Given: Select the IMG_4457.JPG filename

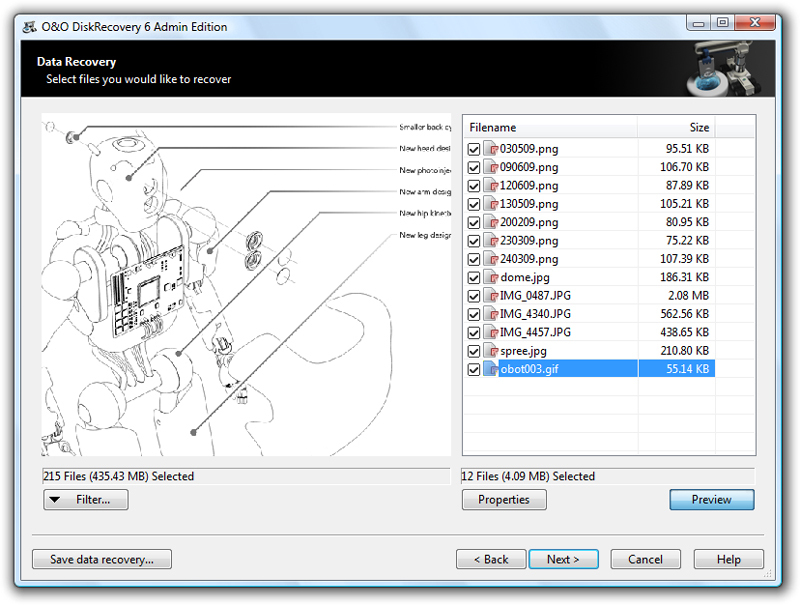Looking at the screenshot, I should pos(535,333).
